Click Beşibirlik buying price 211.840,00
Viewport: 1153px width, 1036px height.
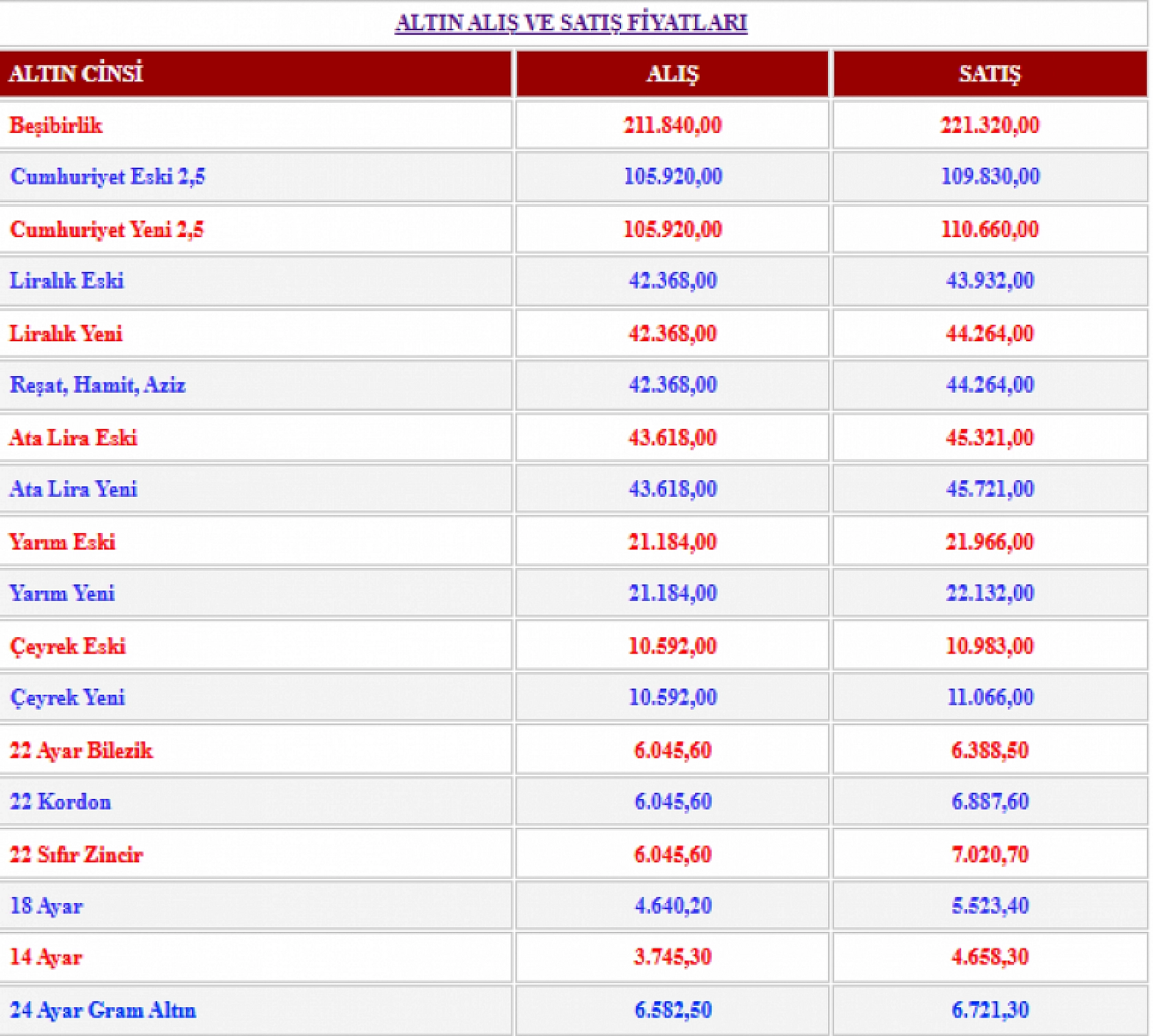(672, 125)
